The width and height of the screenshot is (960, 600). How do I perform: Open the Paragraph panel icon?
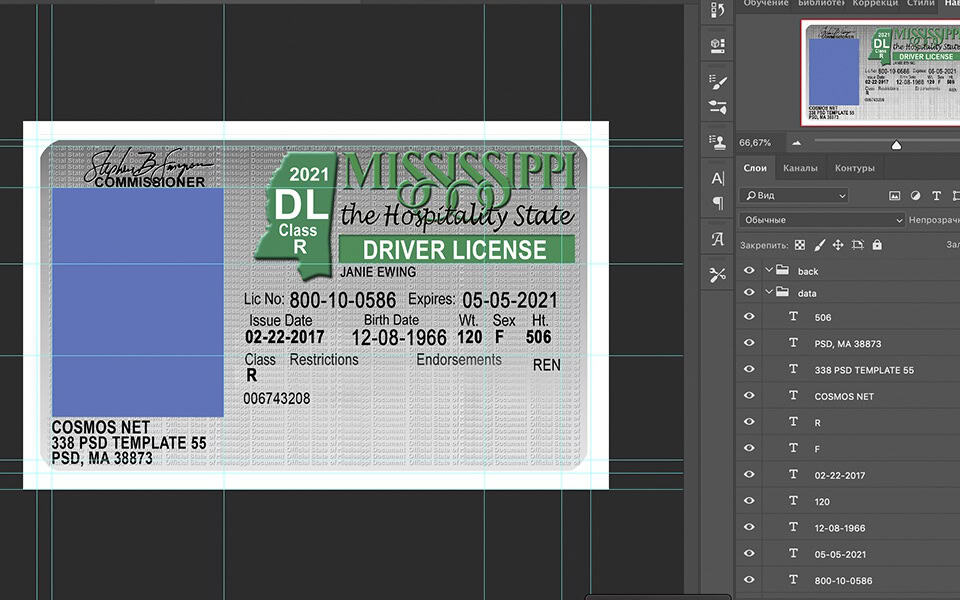pyautogui.click(x=718, y=203)
